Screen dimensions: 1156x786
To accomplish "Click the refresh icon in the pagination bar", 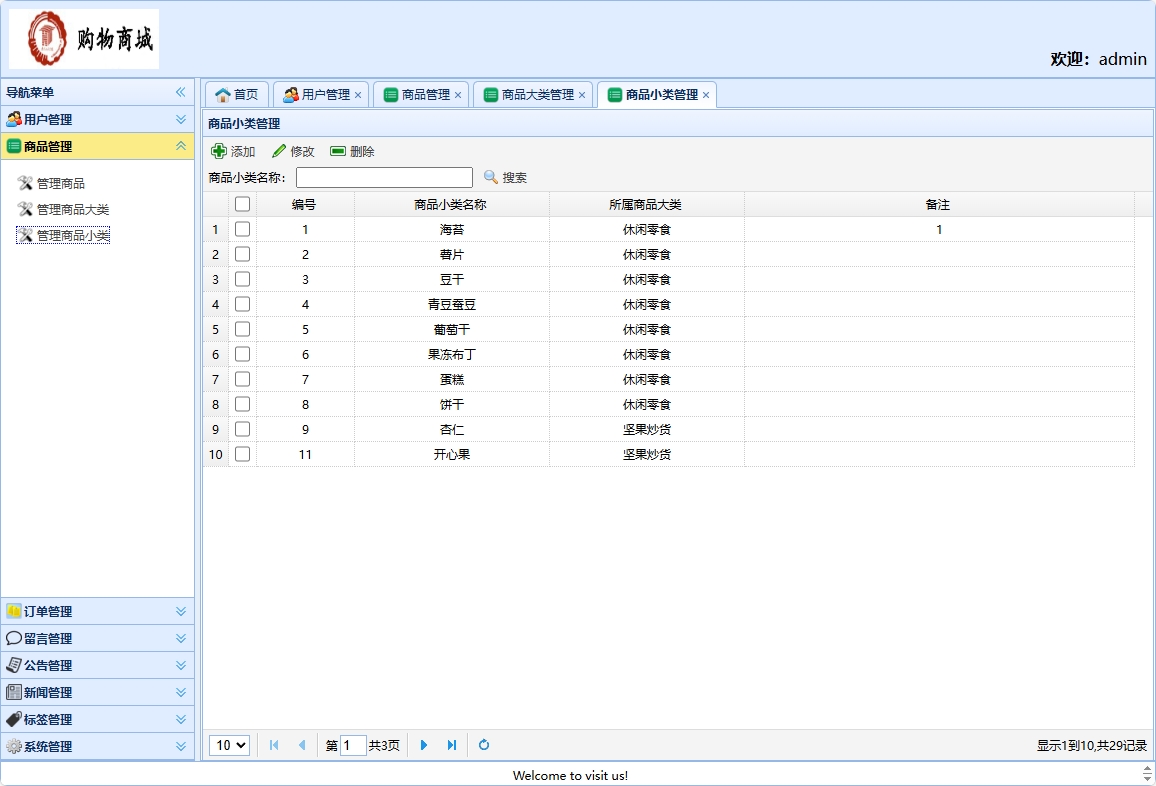I will pos(483,745).
